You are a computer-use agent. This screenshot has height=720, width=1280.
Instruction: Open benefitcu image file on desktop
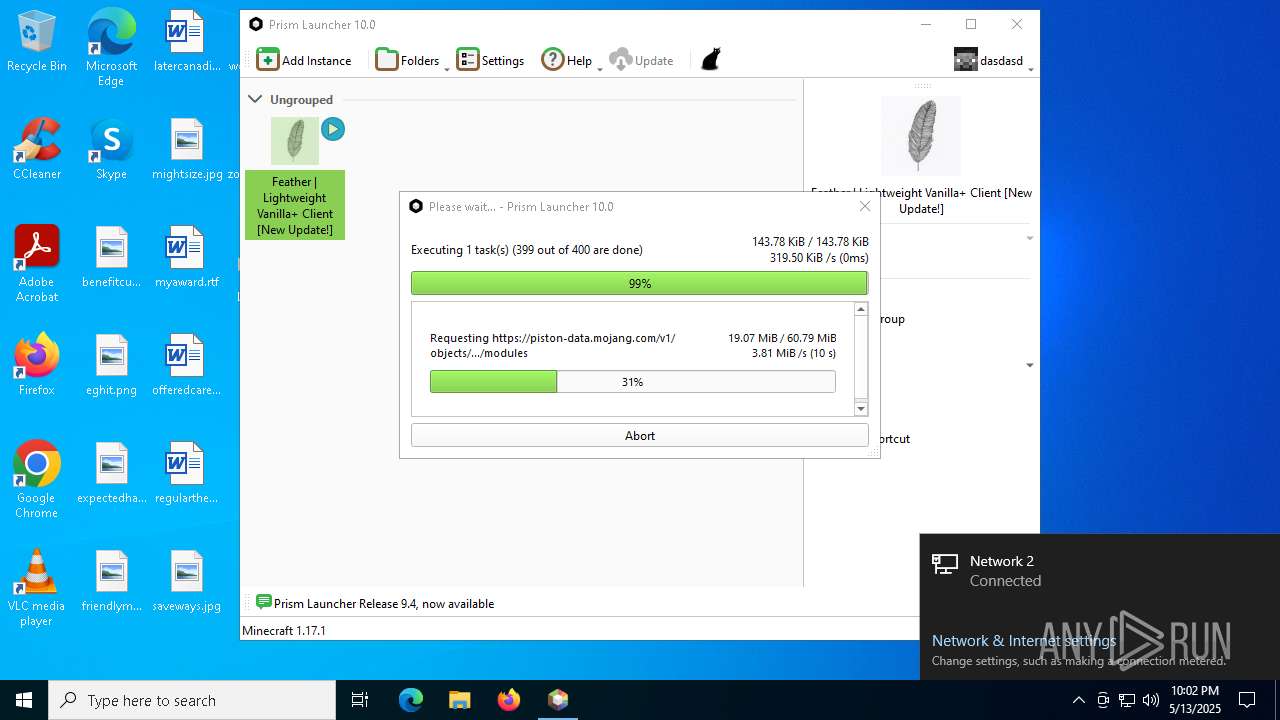pyautogui.click(x=111, y=258)
